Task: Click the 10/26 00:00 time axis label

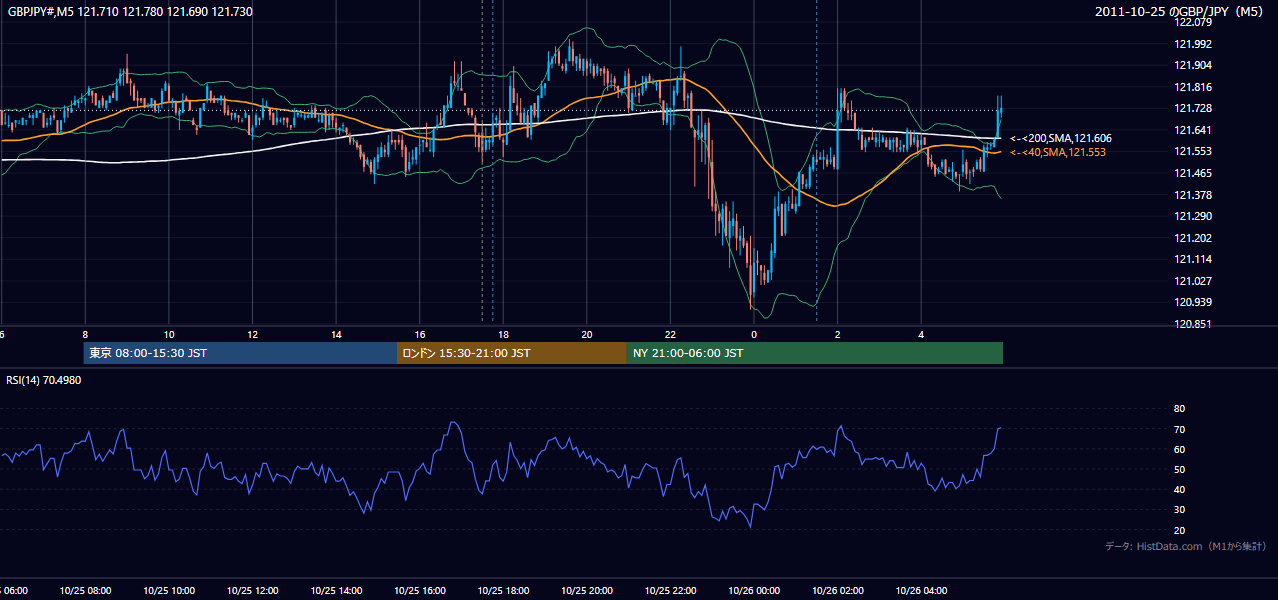Action: click(754, 591)
